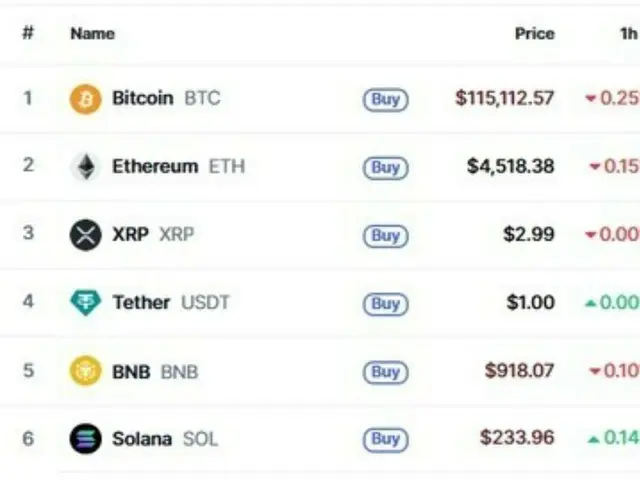
Task: Open the Bitcoin BTC name link
Action: click(165, 99)
